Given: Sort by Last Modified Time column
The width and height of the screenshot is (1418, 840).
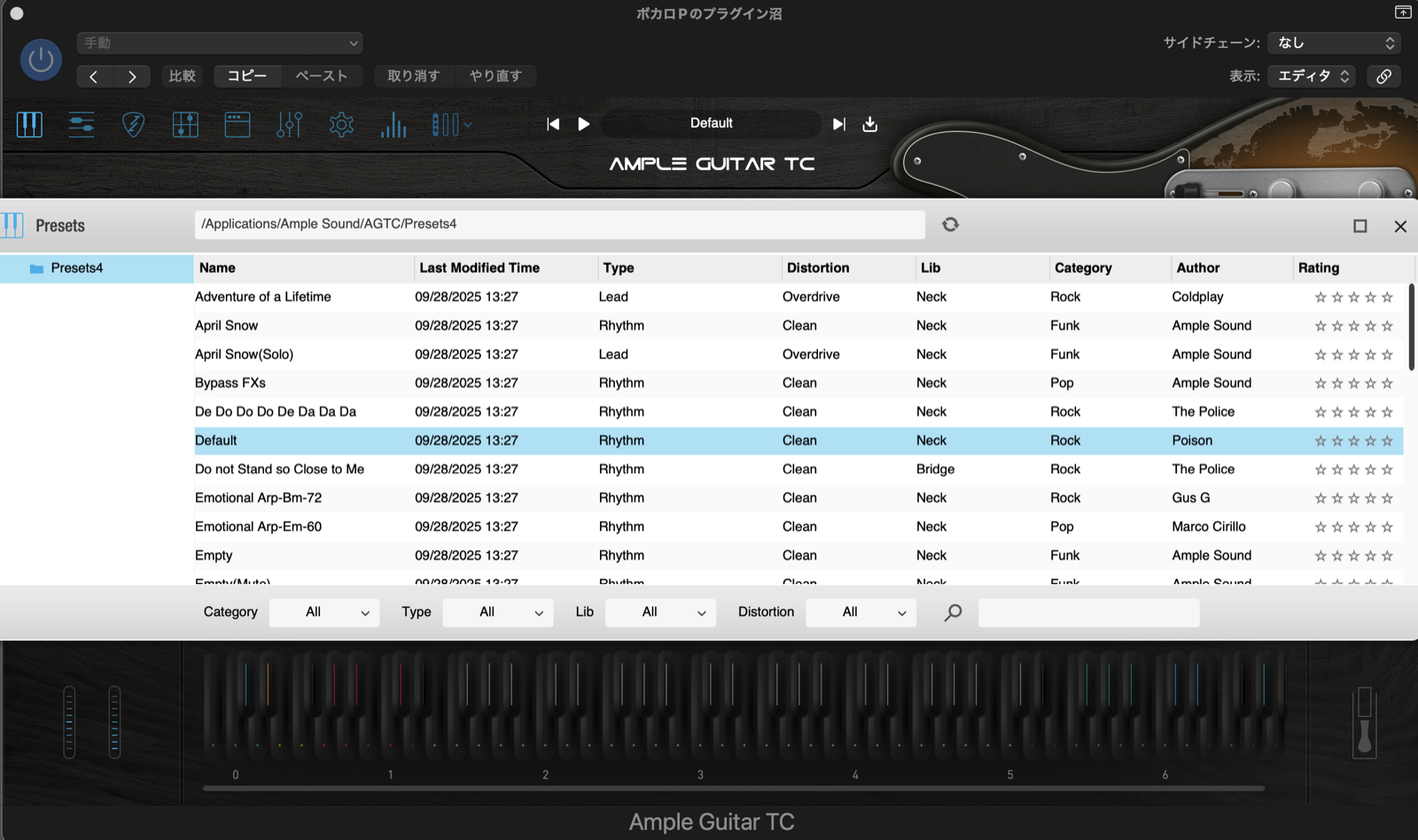Looking at the screenshot, I should 506,268.
